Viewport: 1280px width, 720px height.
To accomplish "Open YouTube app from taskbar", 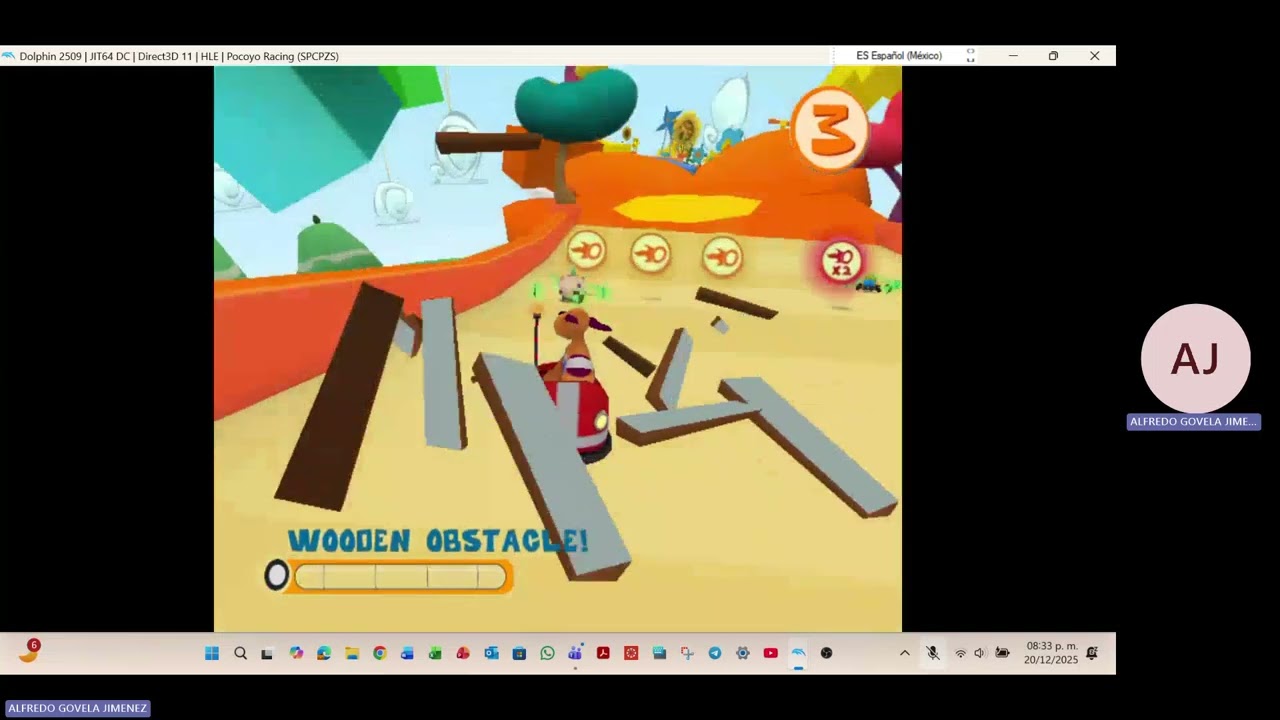I will (771, 653).
